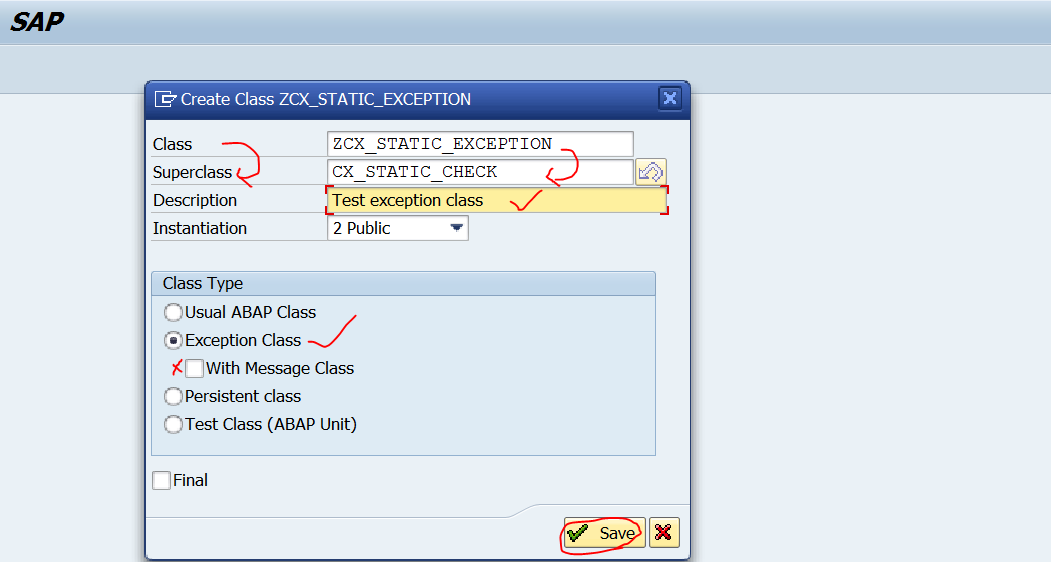The image size is (1051, 562).
Task: Click the Create Class title bar icon
Action: pyautogui.click(x=165, y=99)
